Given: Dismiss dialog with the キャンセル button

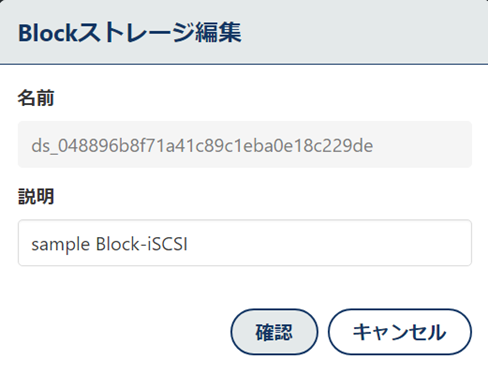Looking at the screenshot, I should [400, 332].
